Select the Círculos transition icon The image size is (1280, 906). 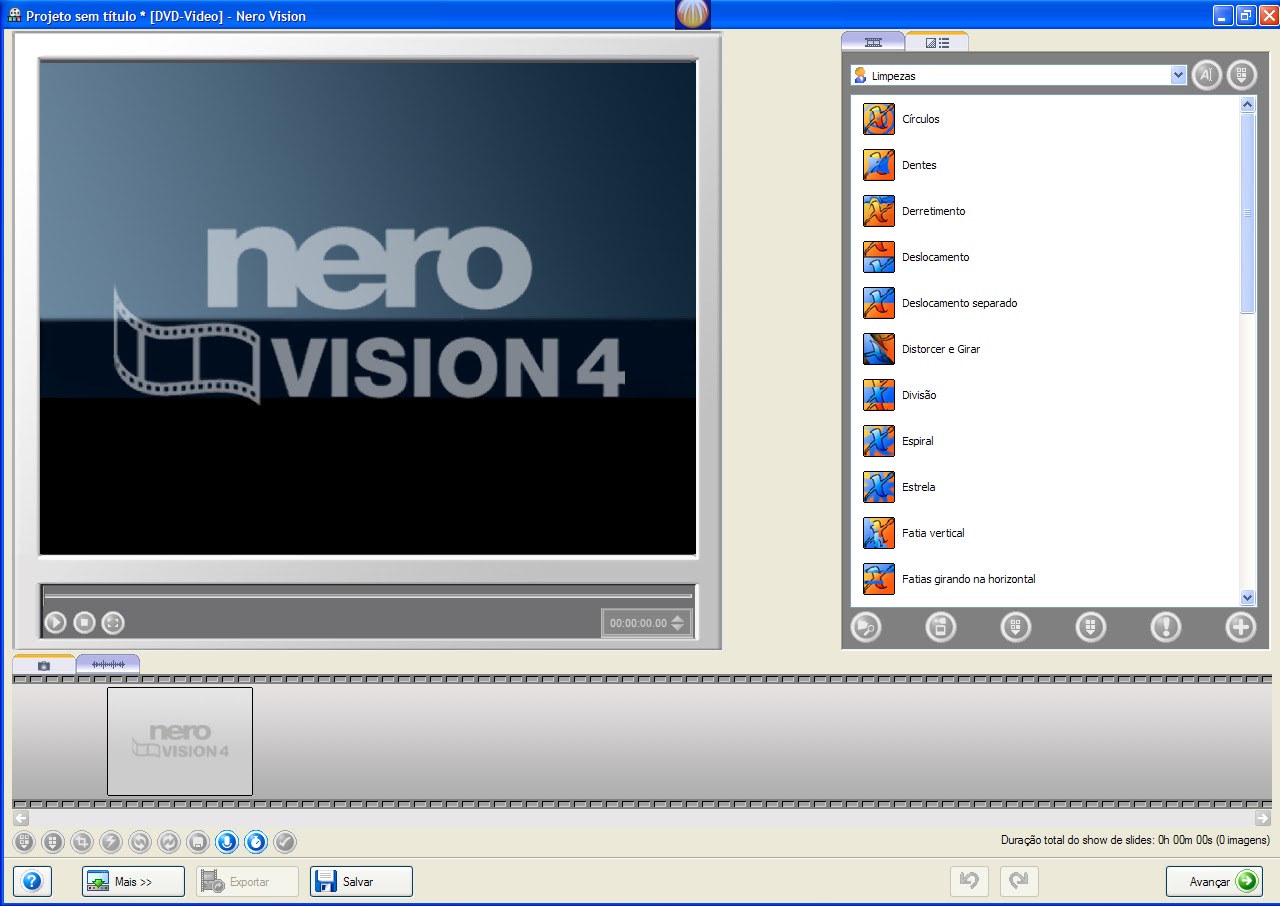tap(879, 119)
